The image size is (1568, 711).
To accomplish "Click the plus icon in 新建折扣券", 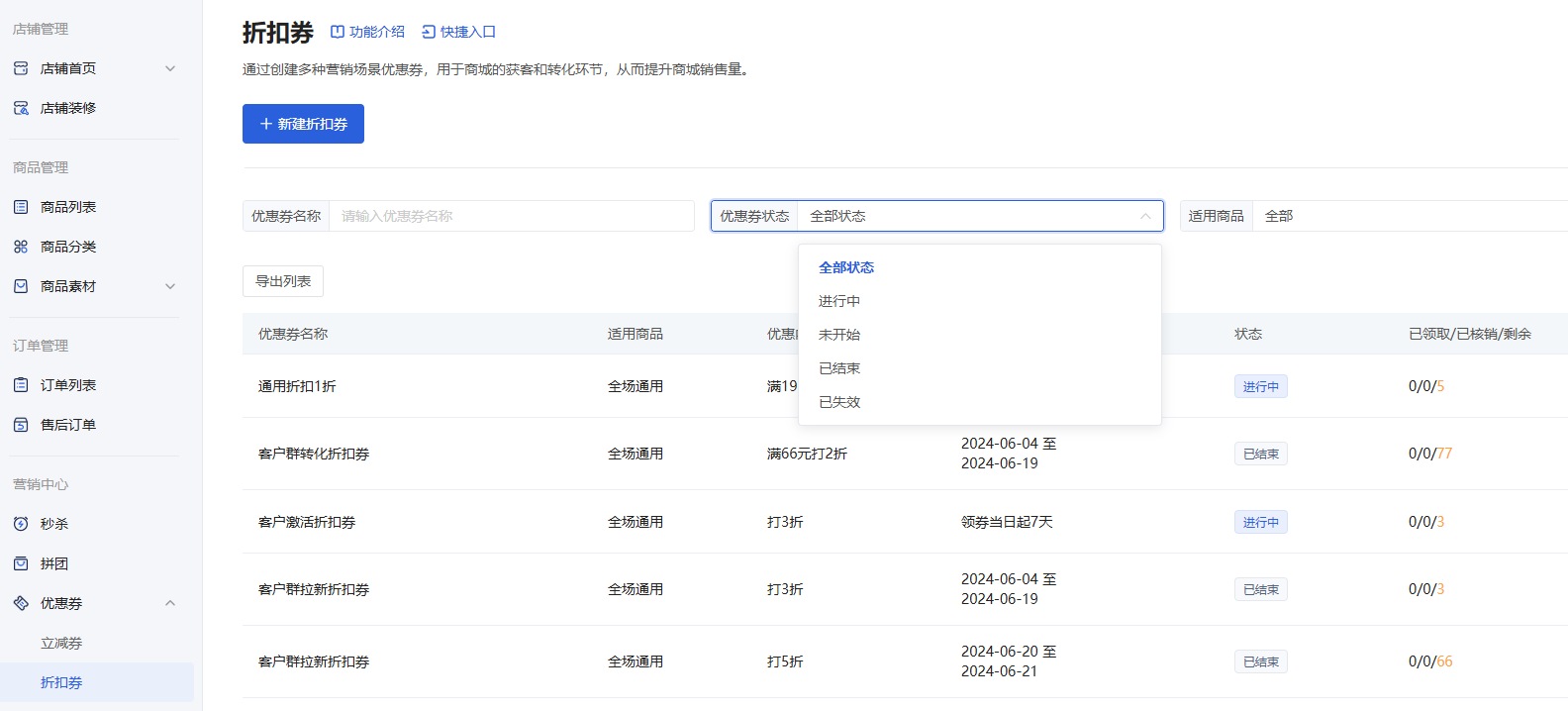I will point(266,124).
